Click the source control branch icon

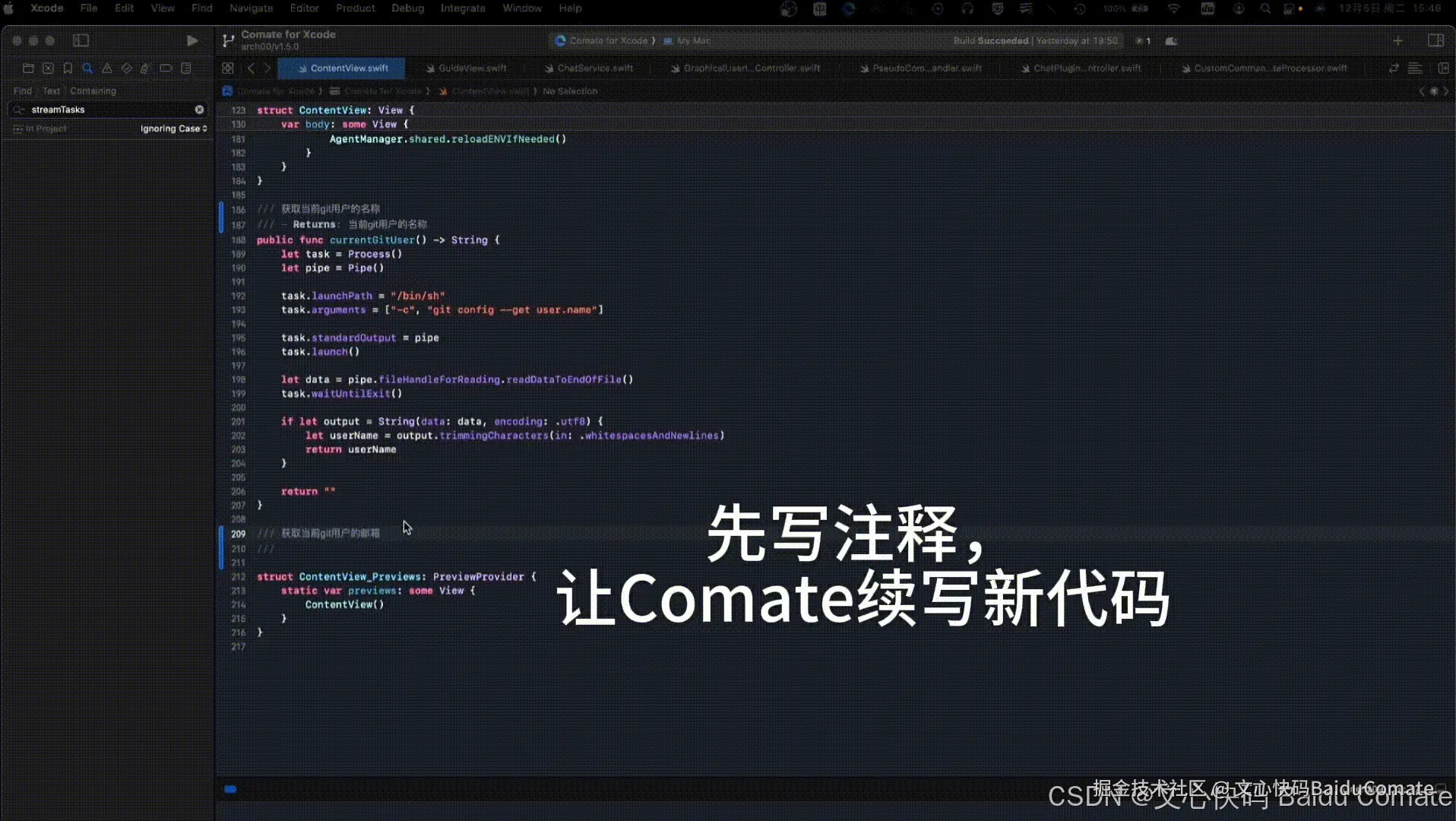coord(228,41)
